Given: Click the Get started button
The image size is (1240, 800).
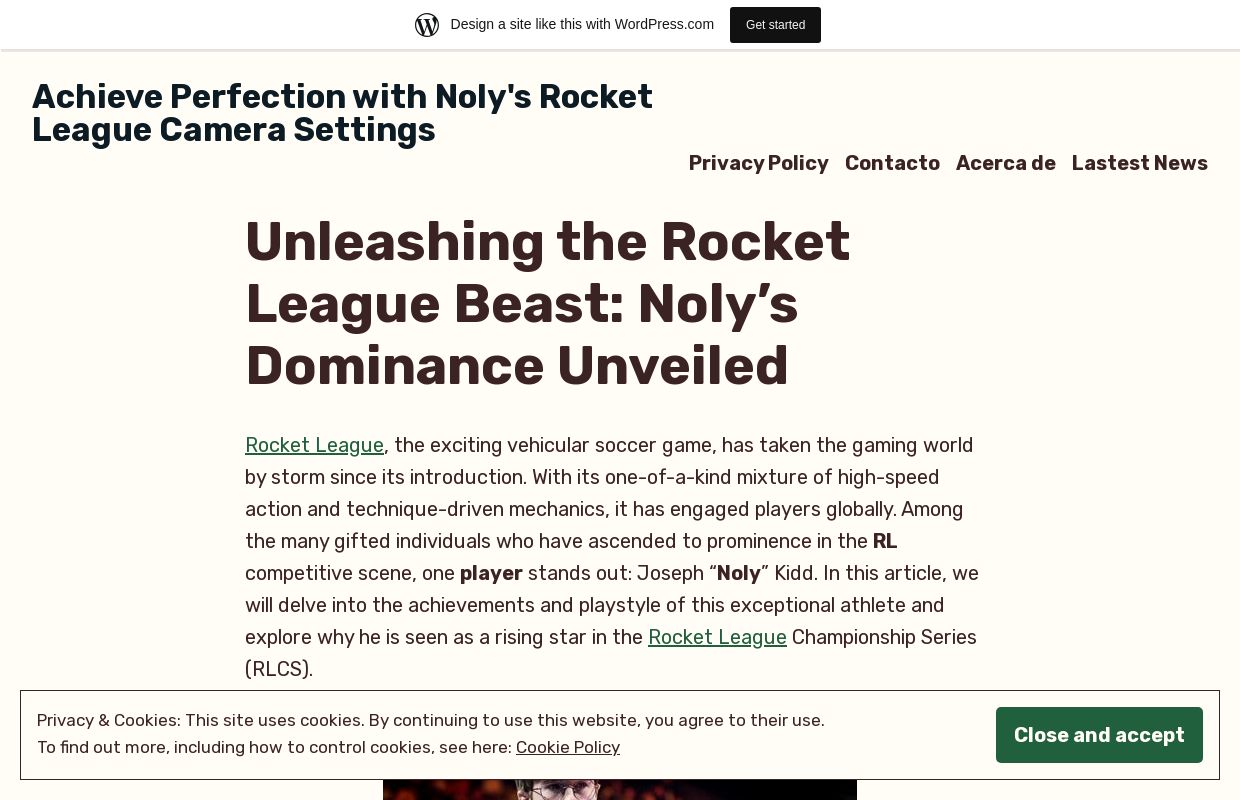Looking at the screenshot, I should pyautogui.click(x=775, y=24).
